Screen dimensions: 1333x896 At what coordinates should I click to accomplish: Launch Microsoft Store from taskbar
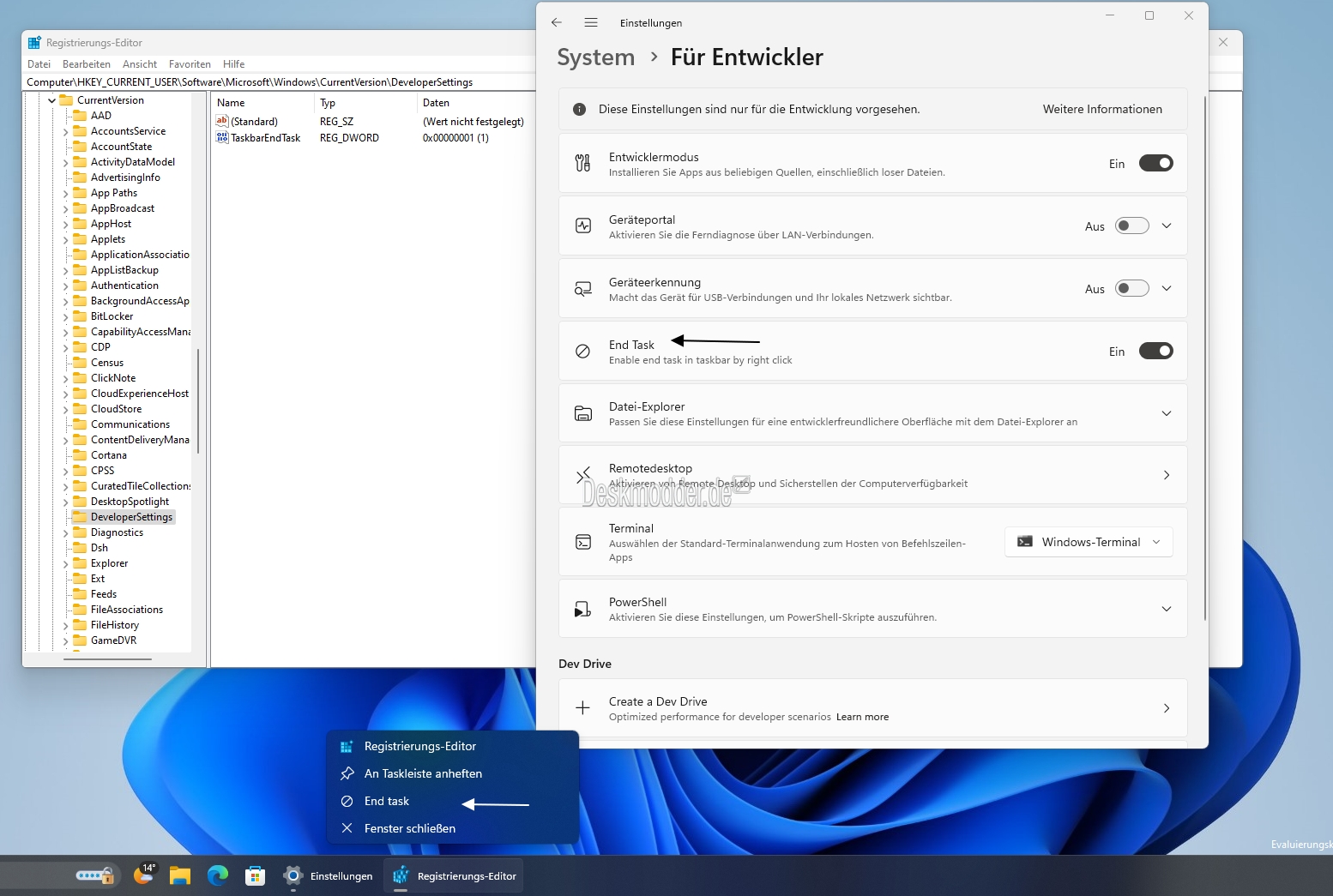coord(255,875)
